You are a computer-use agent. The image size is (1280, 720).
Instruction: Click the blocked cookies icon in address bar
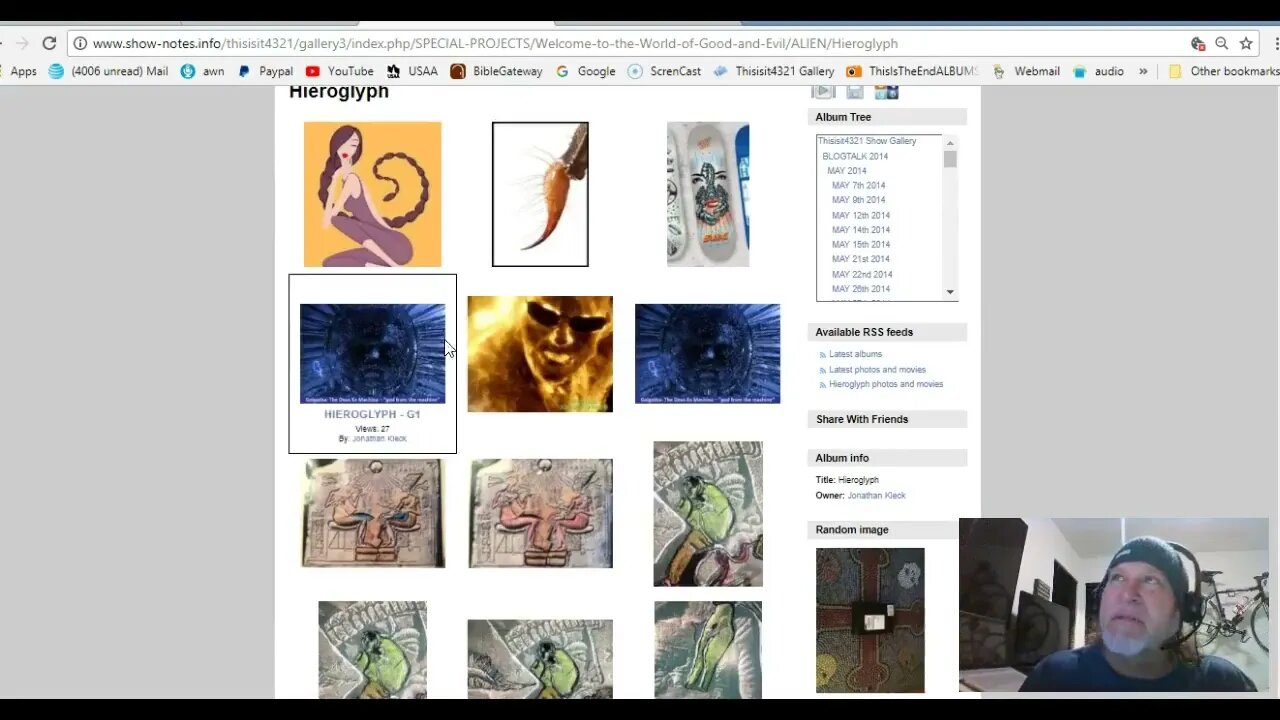pyautogui.click(x=1198, y=43)
